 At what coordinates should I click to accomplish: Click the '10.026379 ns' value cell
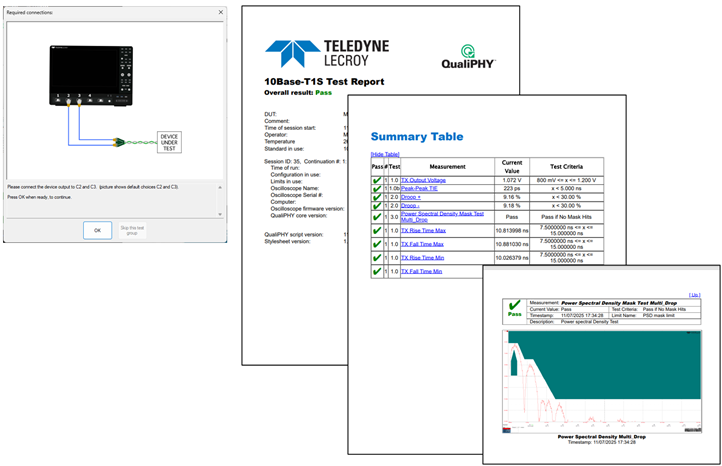pyautogui.click(x=512, y=258)
